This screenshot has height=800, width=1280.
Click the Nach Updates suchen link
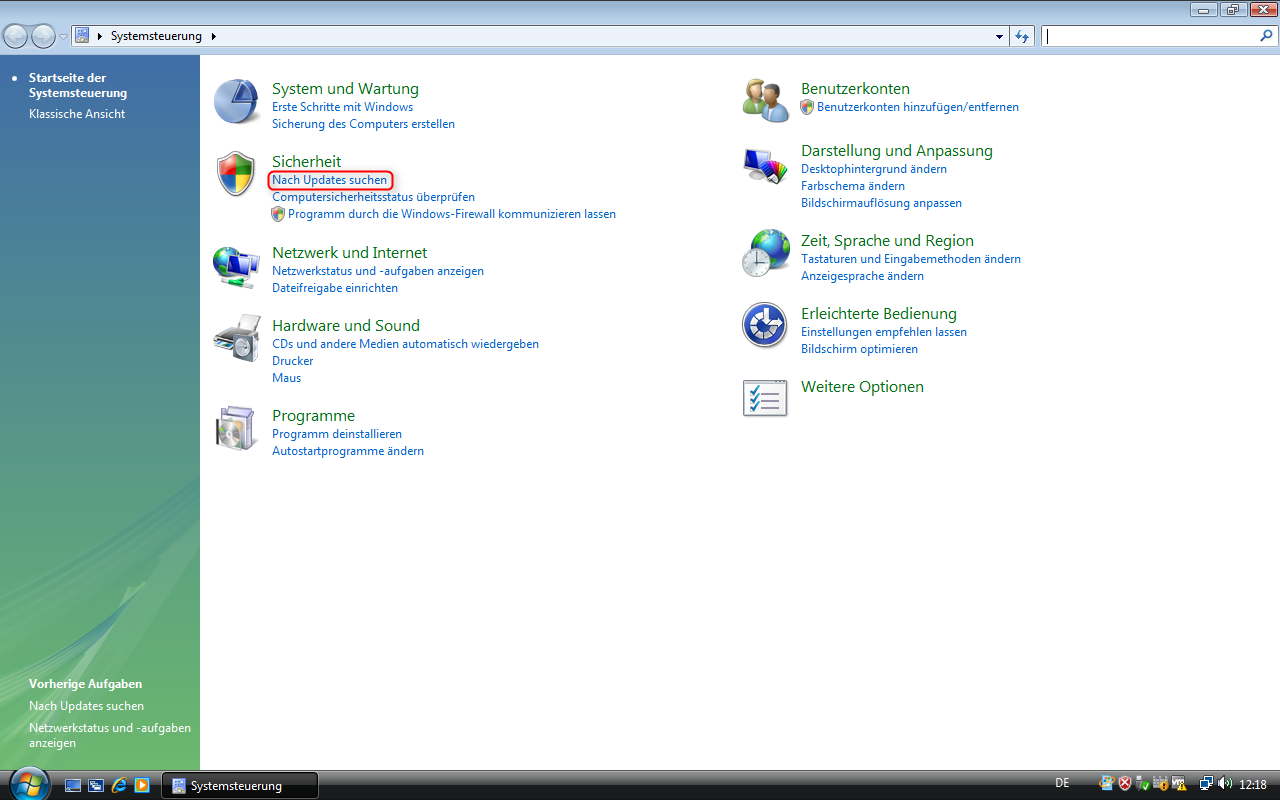tap(330, 180)
